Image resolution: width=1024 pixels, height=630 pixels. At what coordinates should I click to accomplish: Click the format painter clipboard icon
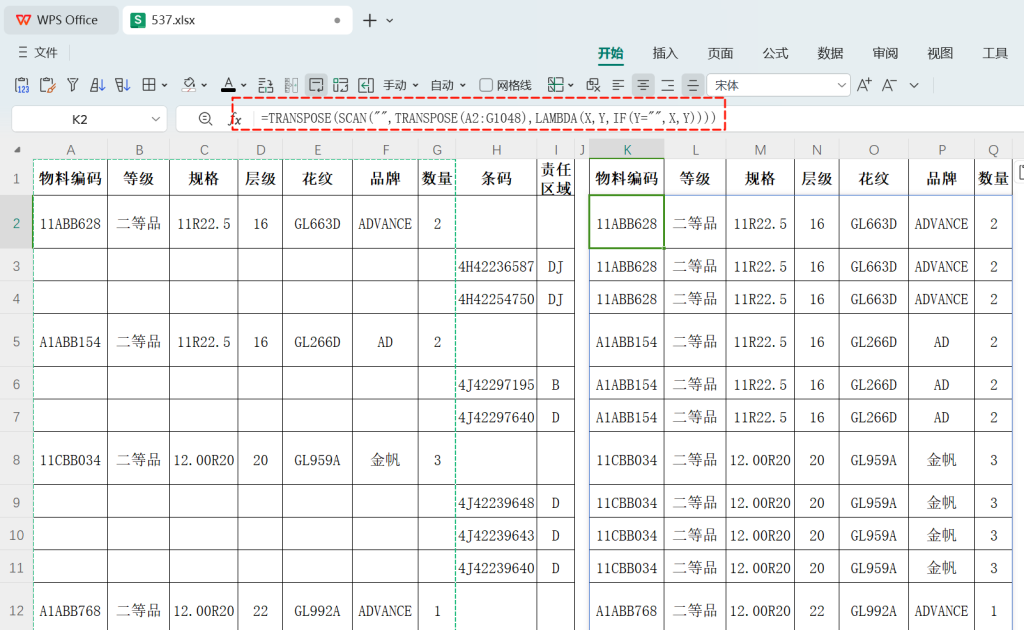coord(47,85)
